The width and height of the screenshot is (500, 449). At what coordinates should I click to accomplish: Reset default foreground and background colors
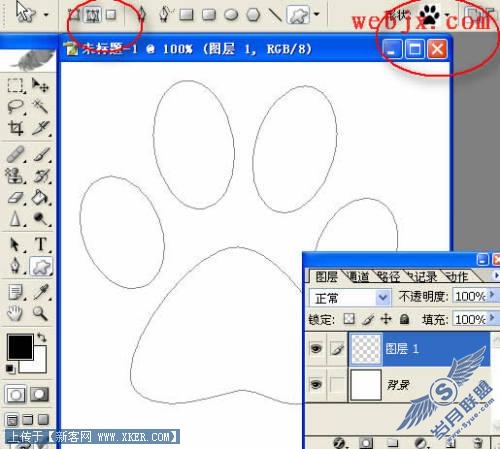10,369
